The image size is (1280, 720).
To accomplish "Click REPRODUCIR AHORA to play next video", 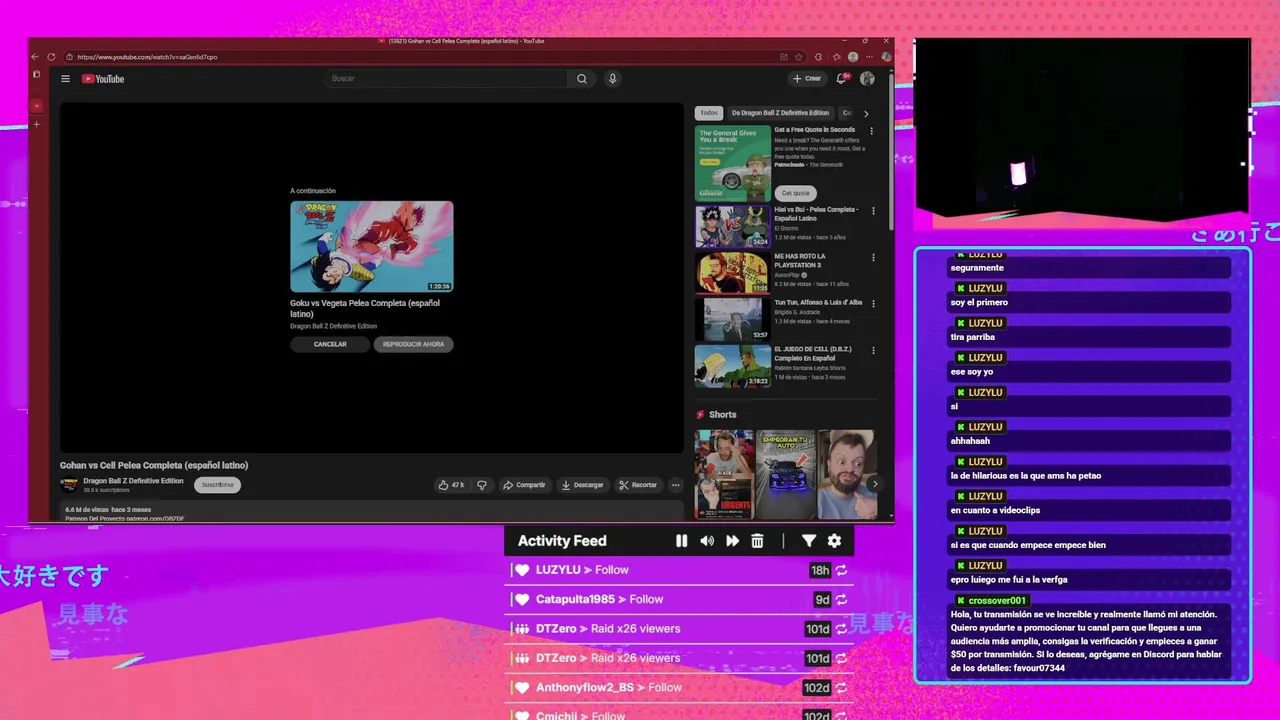I will pyautogui.click(x=414, y=344).
